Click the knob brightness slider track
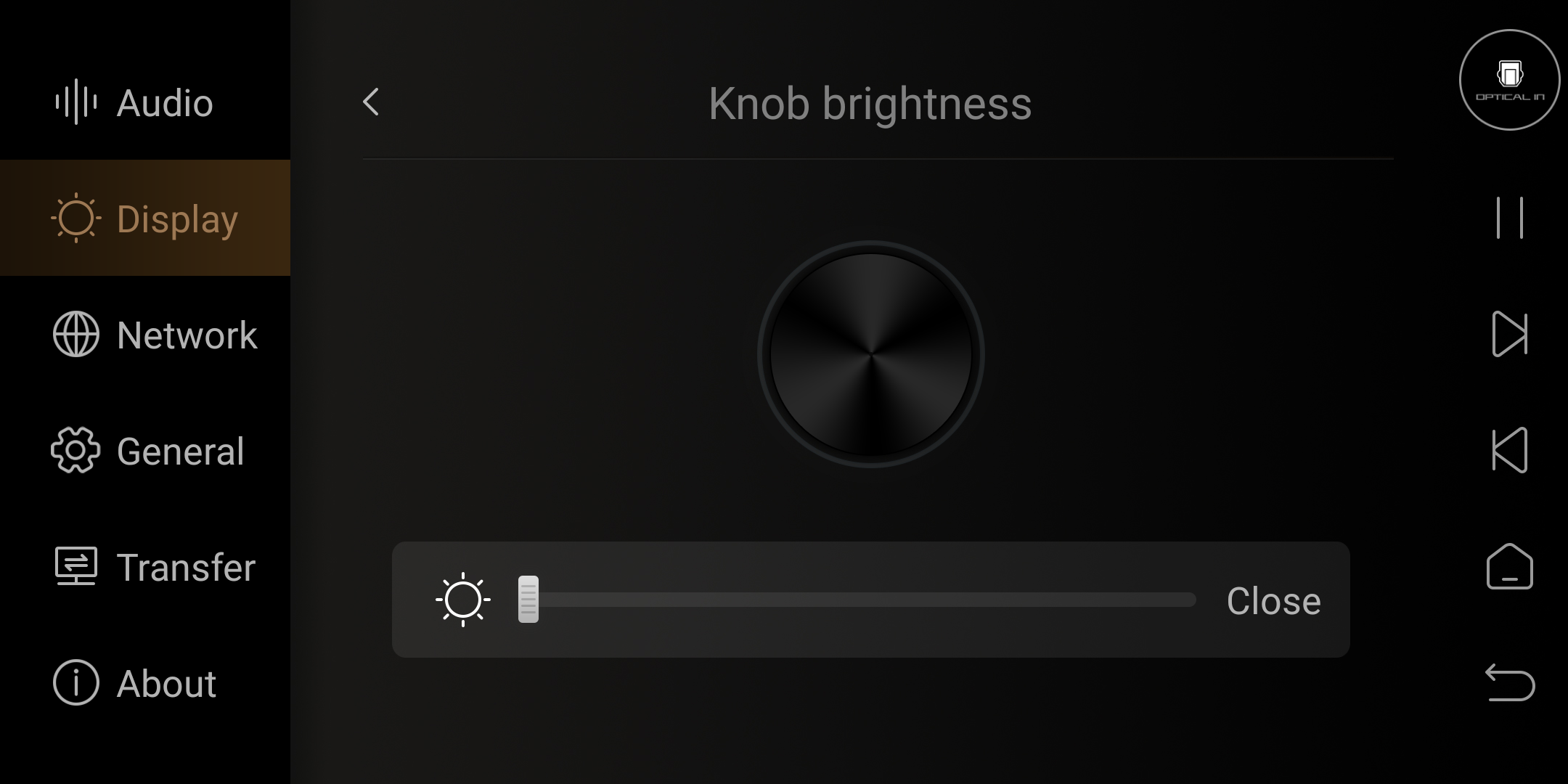This screenshot has height=784, width=1568. pos(857,600)
